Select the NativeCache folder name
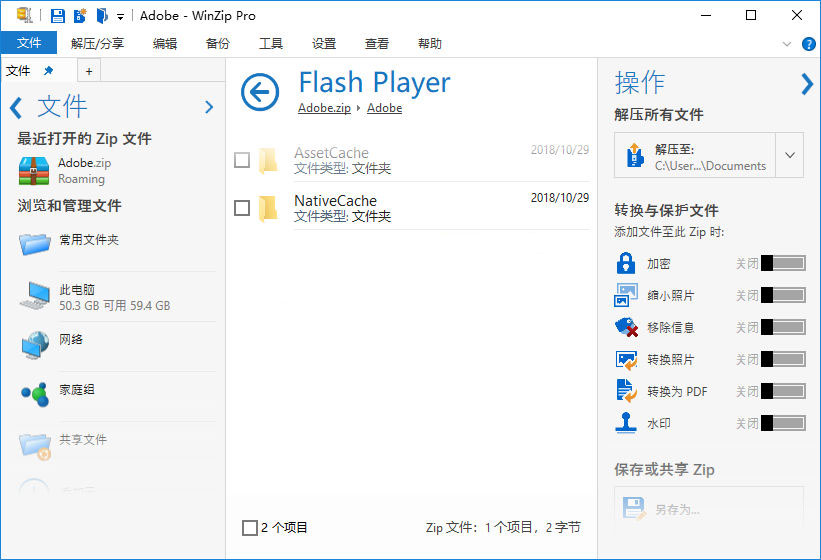The height and width of the screenshot is (560, 821). [336, 201]
